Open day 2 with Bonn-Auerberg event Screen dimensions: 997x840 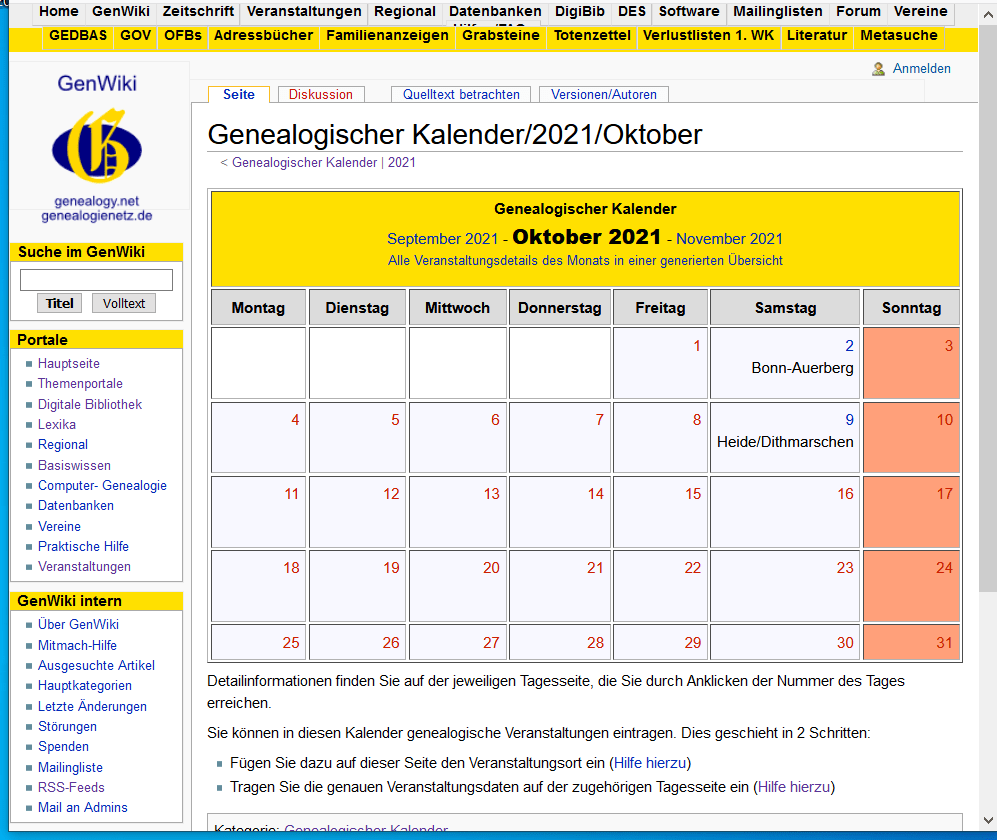point(849,346)
